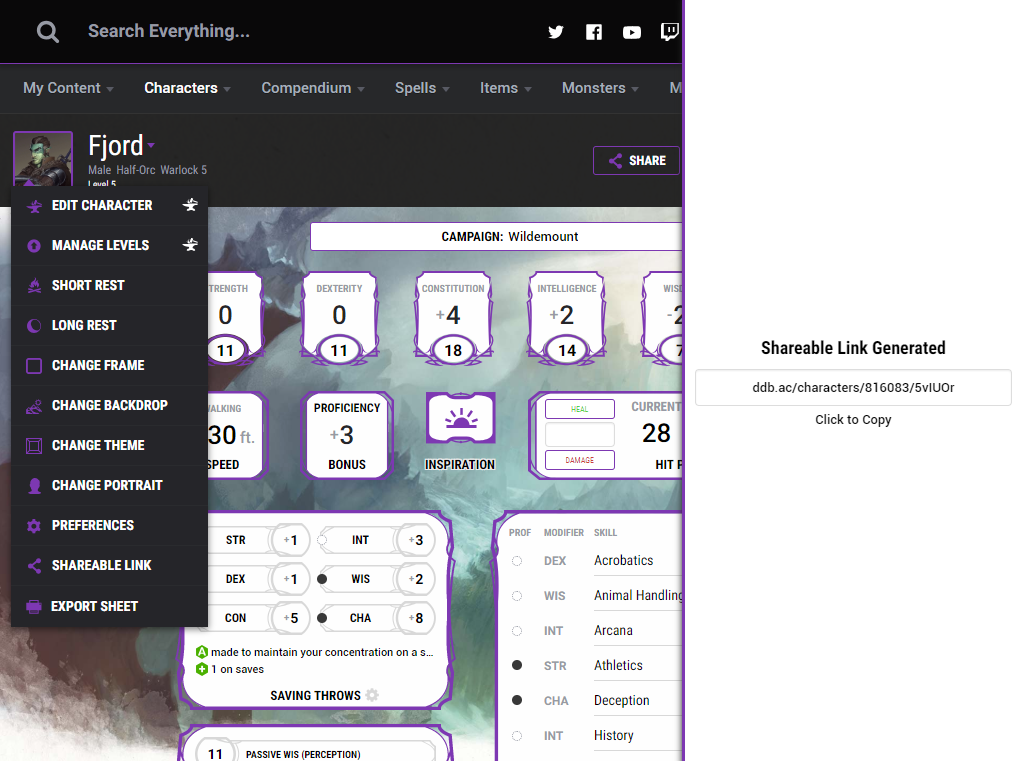Choose Long Rest from menu
This screenshot has width=1019, height=761.
[109, 326]
